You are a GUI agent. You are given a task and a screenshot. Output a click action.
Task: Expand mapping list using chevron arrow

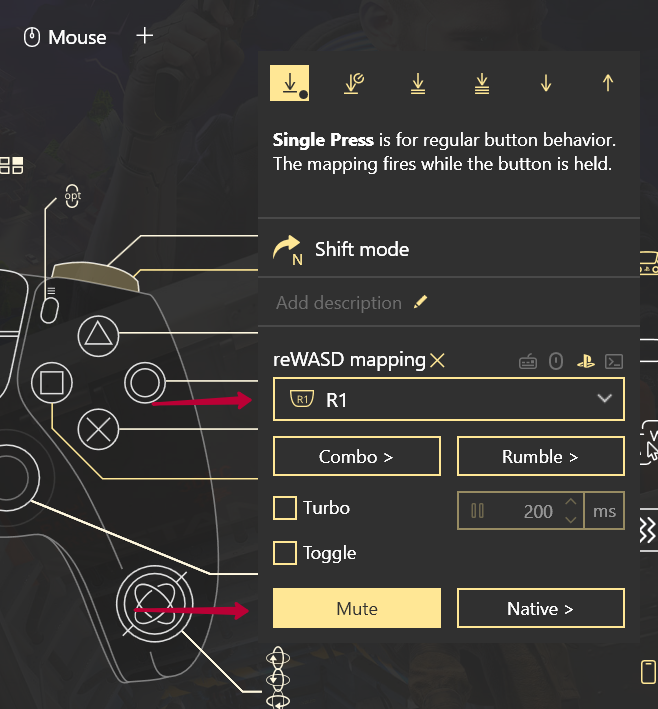605,398
